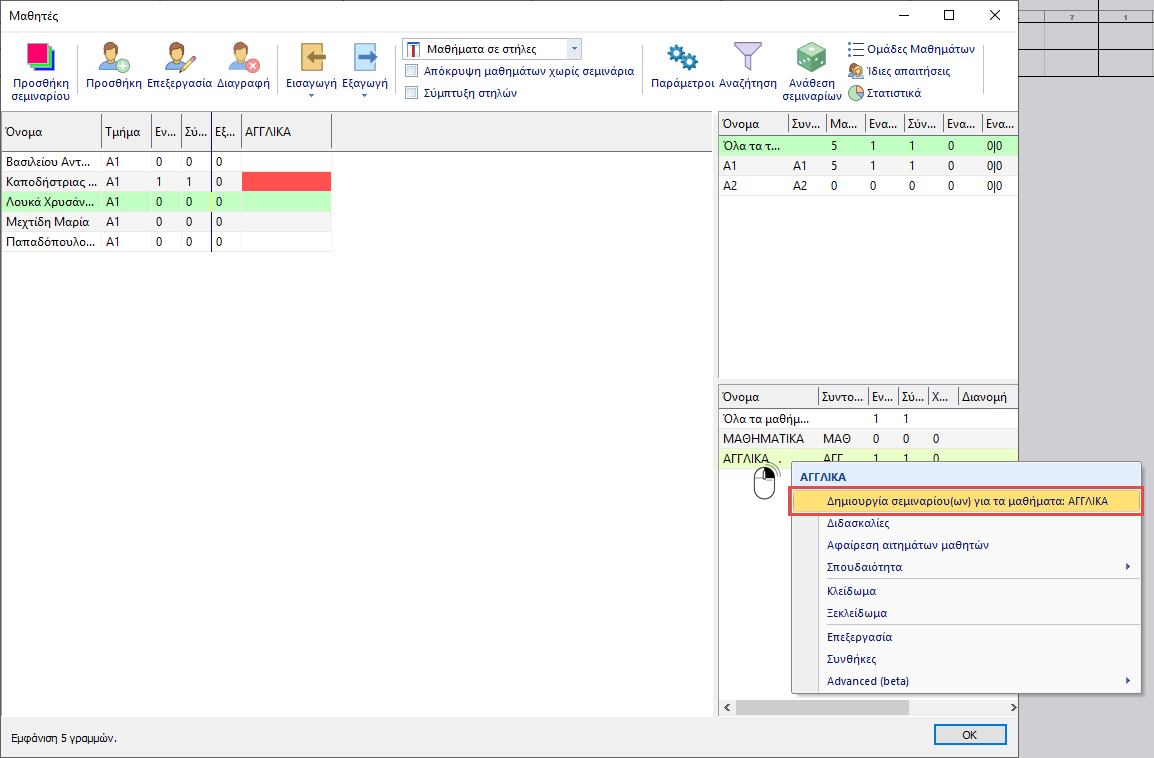Open Στατιστικά pie chart icon
1154x758 pixels.
(857, 93)
